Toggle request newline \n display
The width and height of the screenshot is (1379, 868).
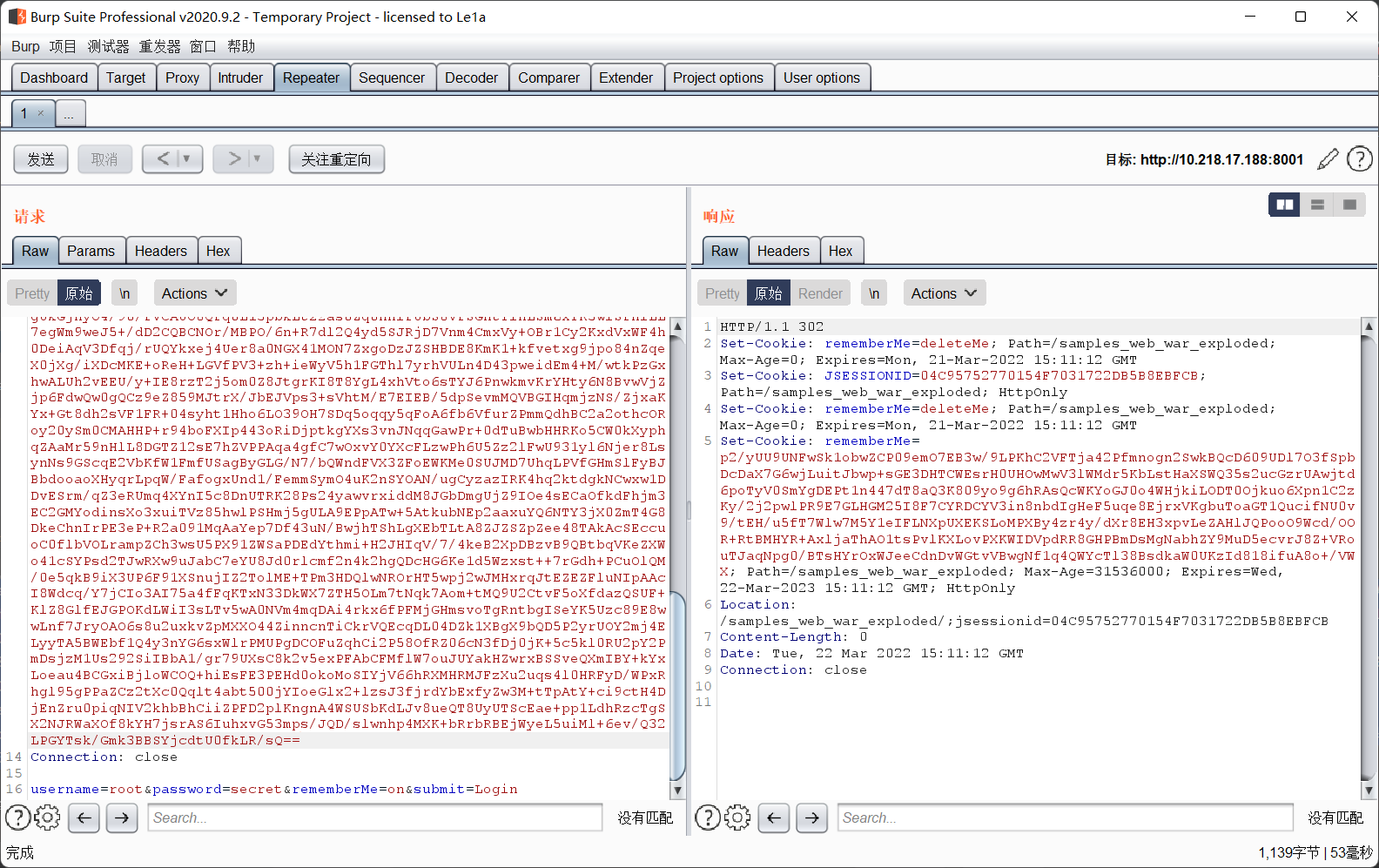pos(124,293)
